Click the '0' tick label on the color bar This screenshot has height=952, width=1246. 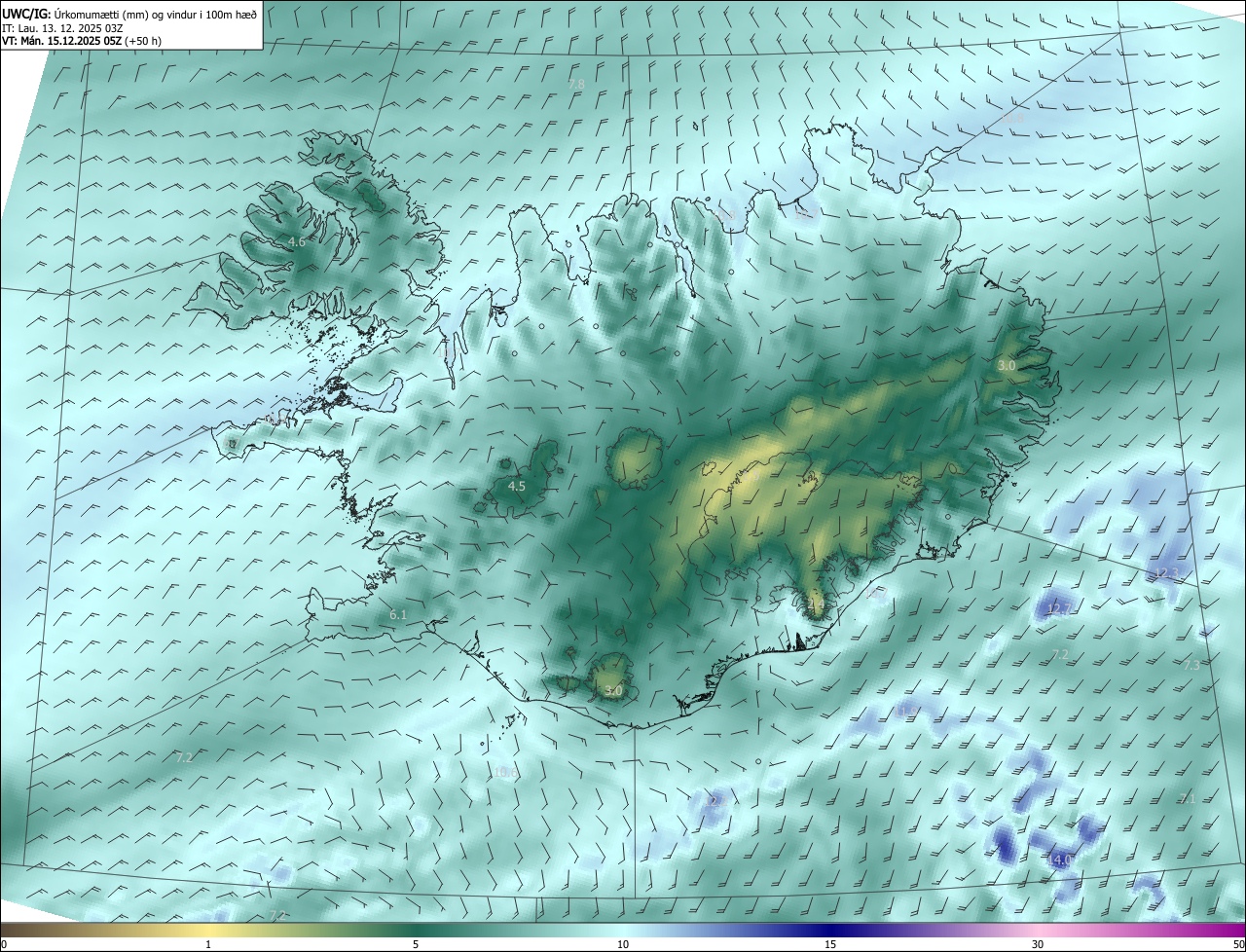4,944
